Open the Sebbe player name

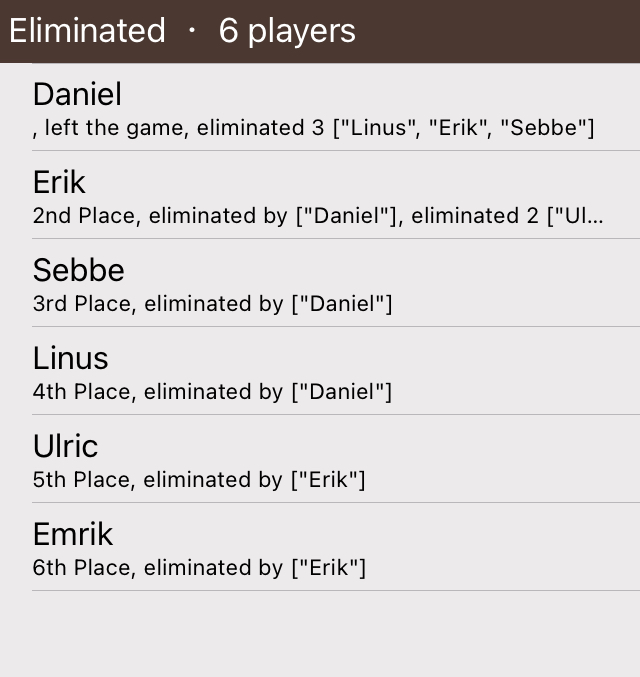coord(78,271)
